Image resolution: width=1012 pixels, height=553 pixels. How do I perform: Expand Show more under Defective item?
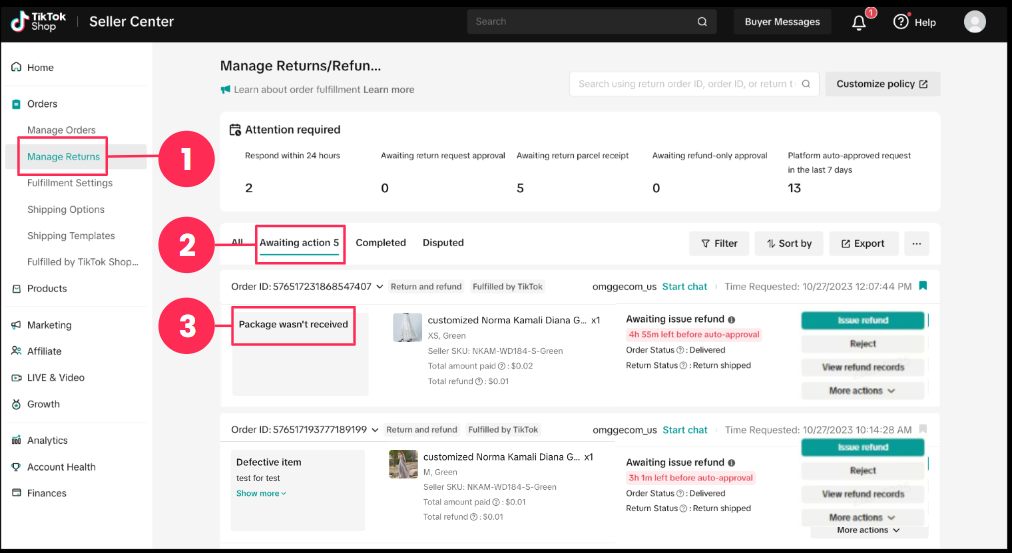(261, 493)
